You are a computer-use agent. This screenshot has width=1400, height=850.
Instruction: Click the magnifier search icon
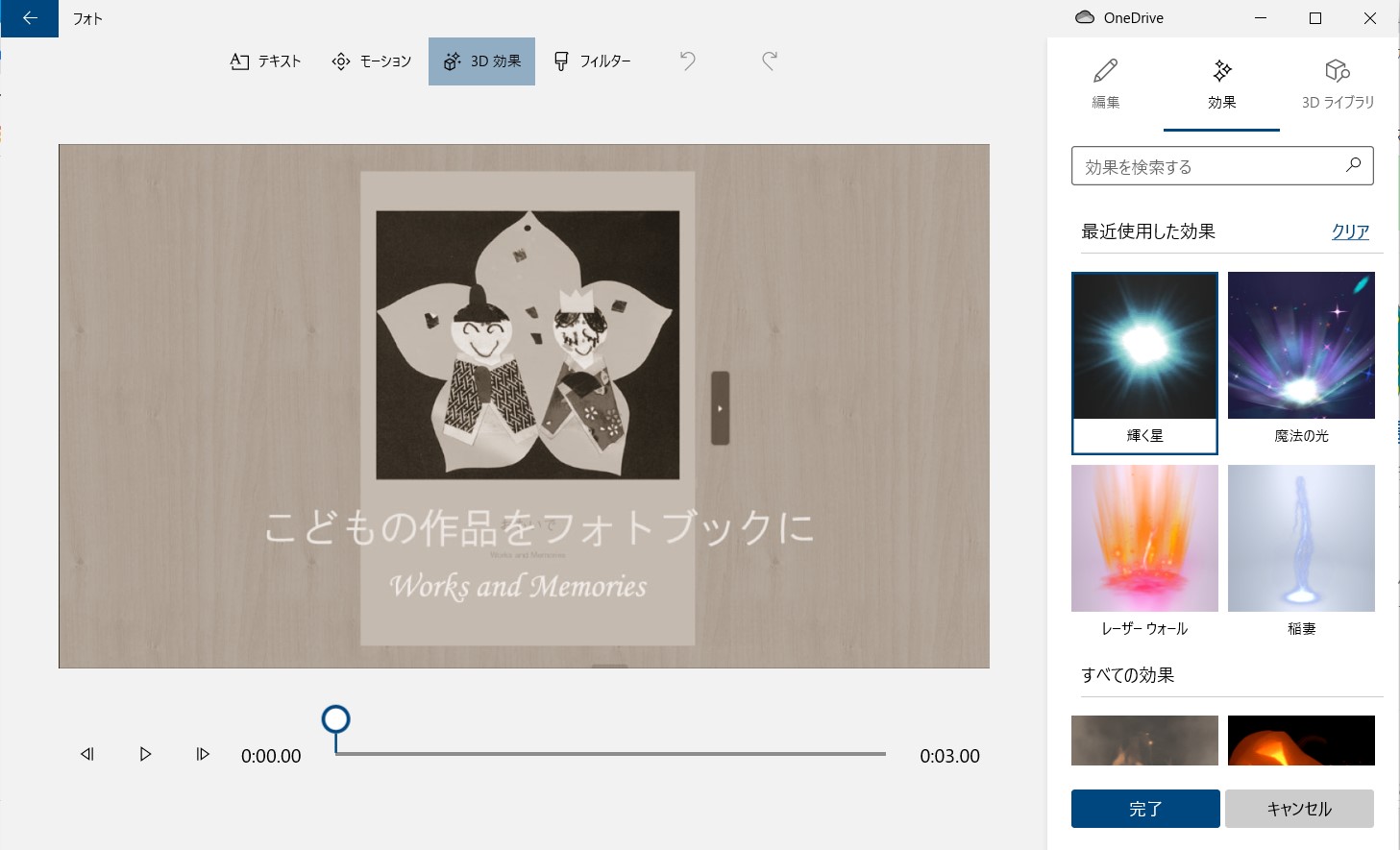point(1353,165)
